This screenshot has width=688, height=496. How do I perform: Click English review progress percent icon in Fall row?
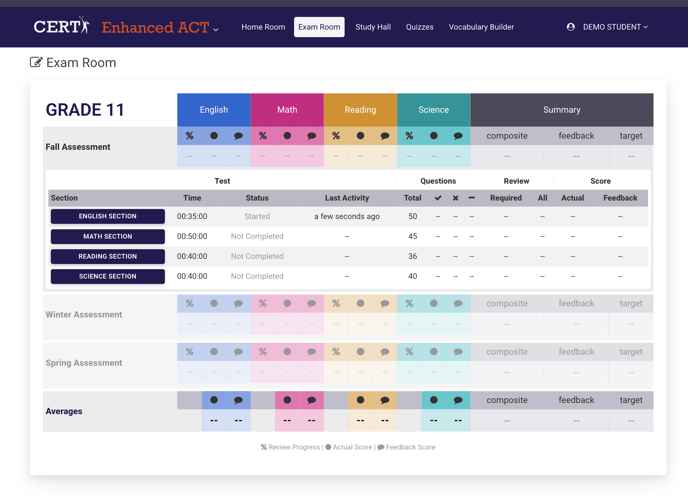pos(190,136)
